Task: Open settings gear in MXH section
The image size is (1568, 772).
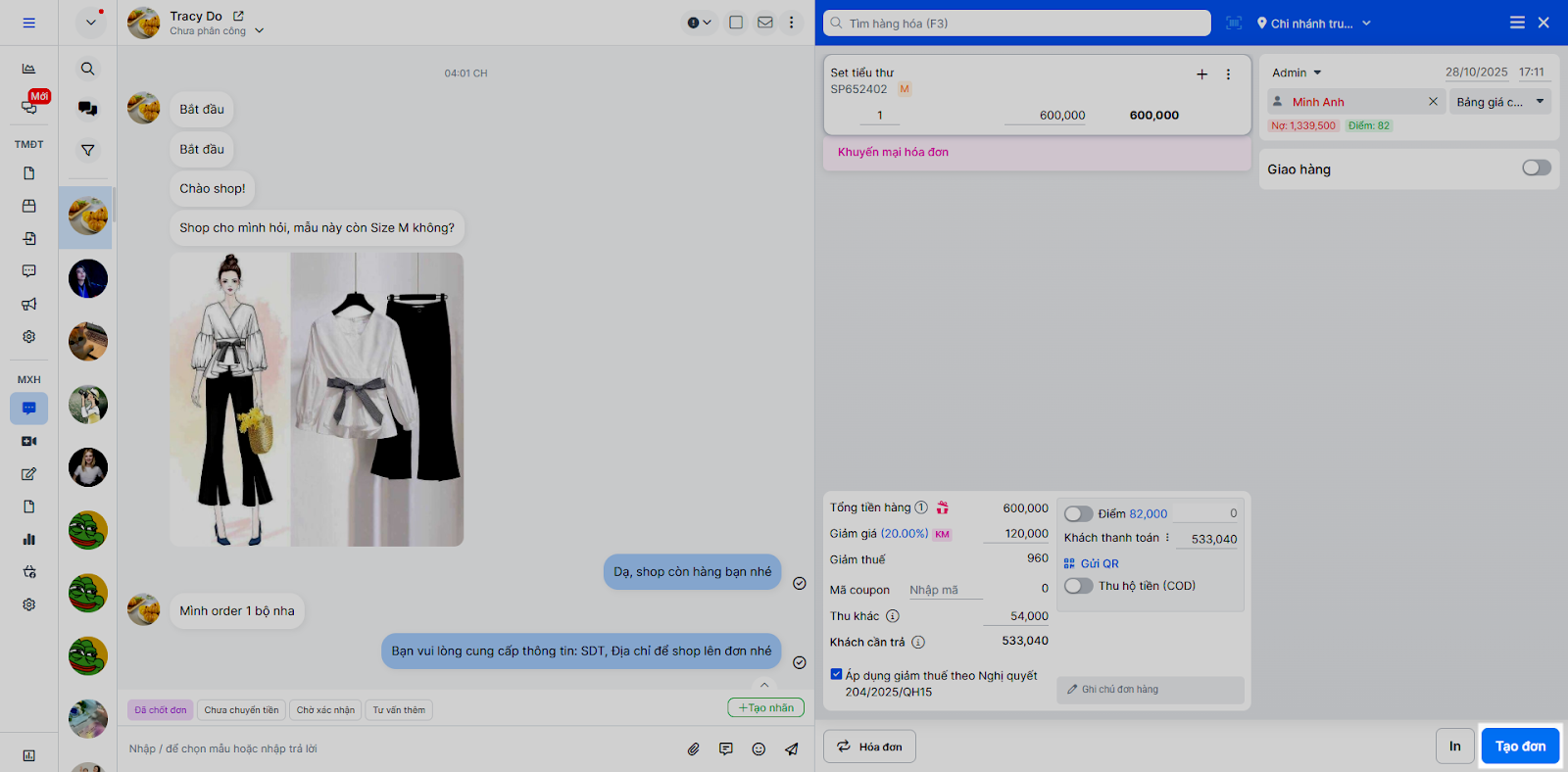Action: click(x=28, y=604)
